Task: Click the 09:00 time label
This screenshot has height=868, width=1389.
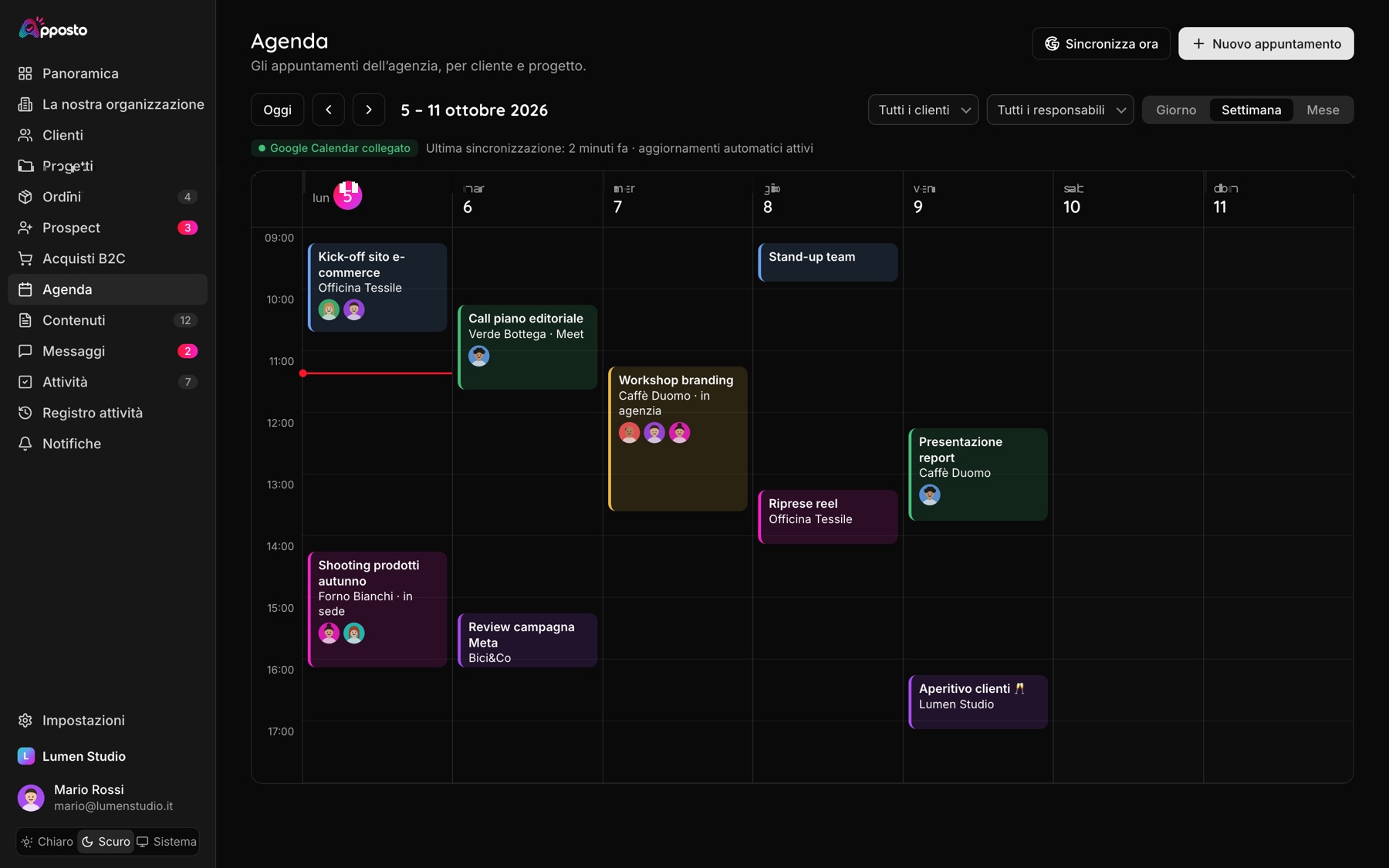Action: tap(279, 238)
